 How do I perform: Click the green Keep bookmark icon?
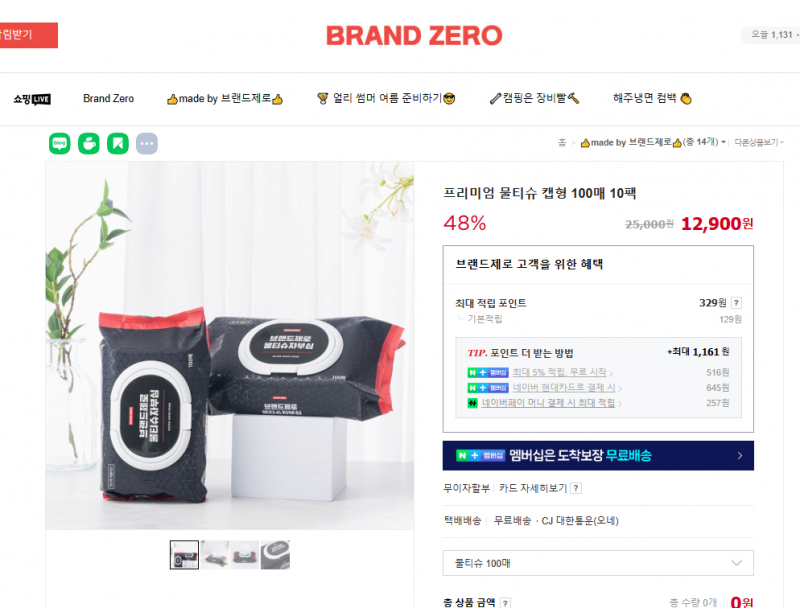point(118,143)
